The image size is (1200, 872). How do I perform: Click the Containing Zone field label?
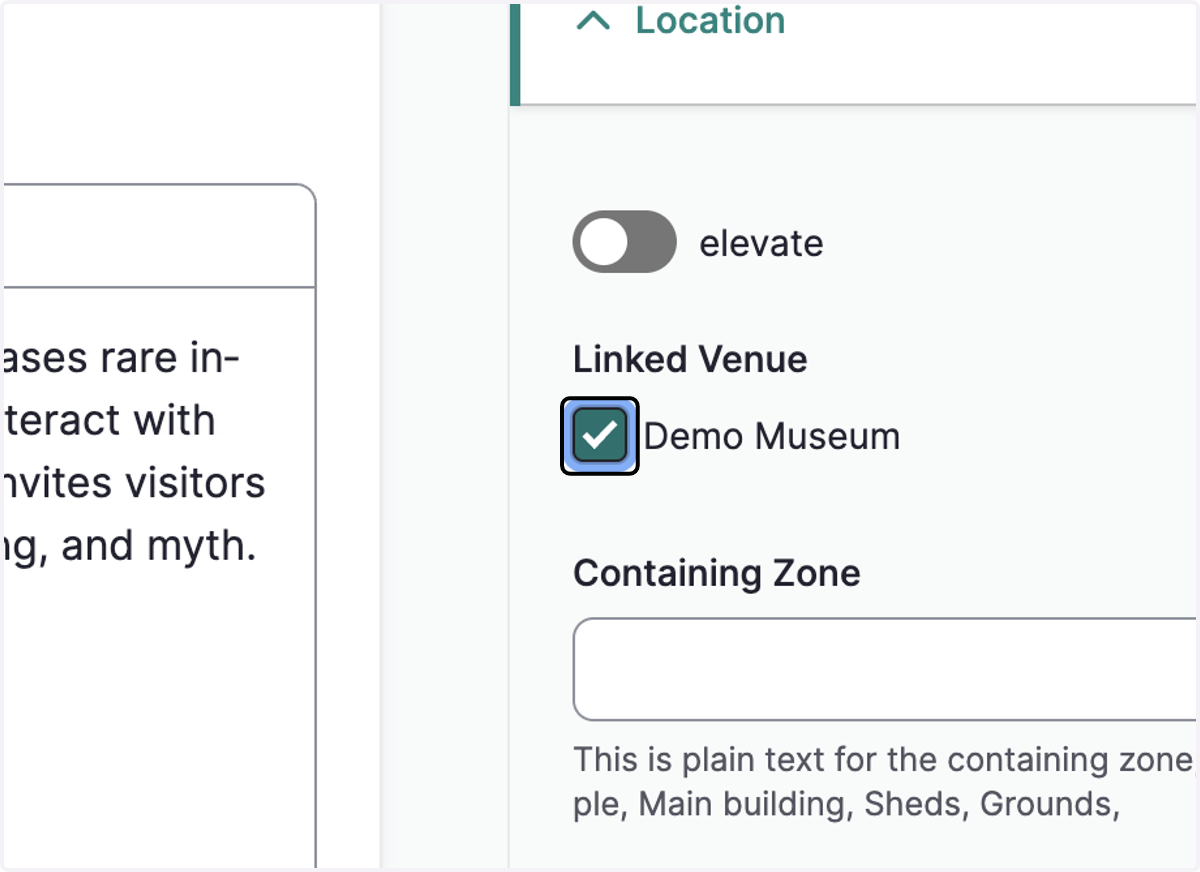click(x=717, y=573)
